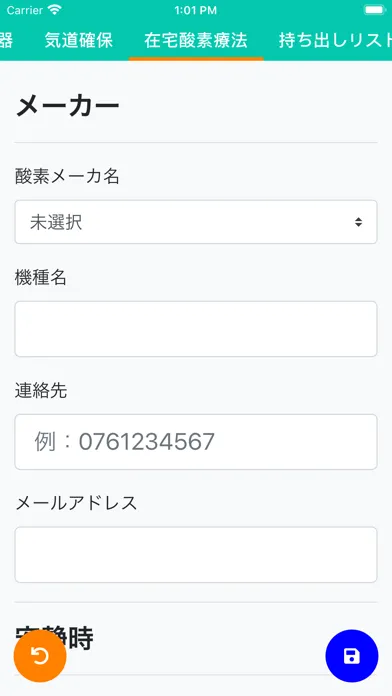Tap the Carrier text in status bar
This screenshot has width=392, height=696.
[x=25, y=10]
